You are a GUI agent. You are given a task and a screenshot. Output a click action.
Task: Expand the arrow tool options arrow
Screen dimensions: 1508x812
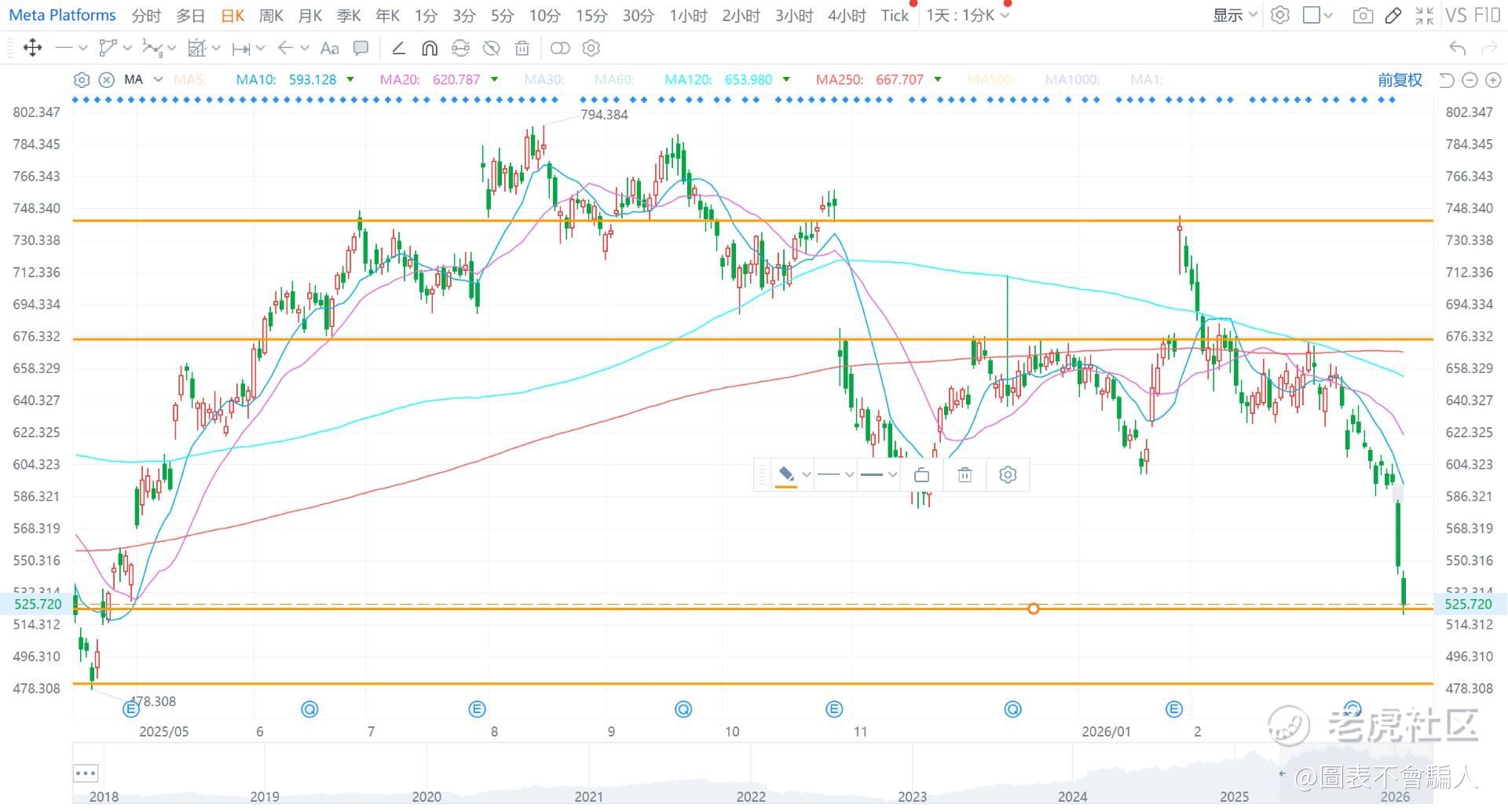305,48
